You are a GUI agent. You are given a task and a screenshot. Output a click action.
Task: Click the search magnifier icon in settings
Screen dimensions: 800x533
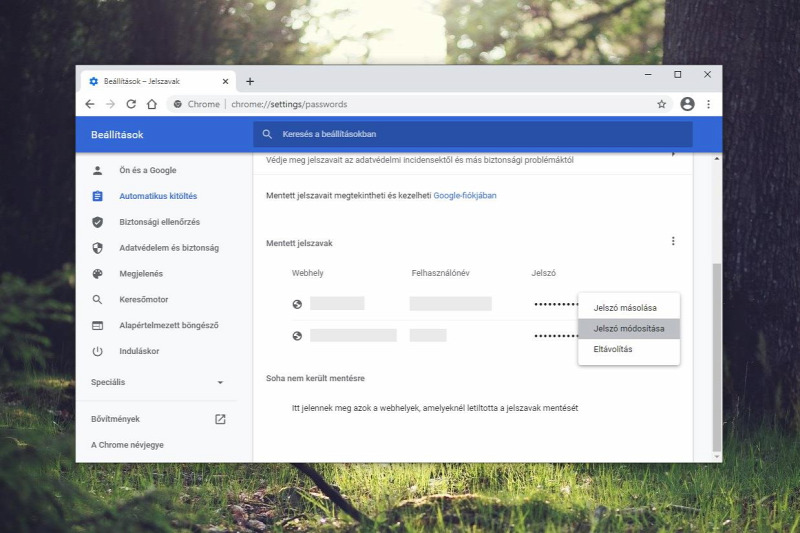click(x=267, y=134)
